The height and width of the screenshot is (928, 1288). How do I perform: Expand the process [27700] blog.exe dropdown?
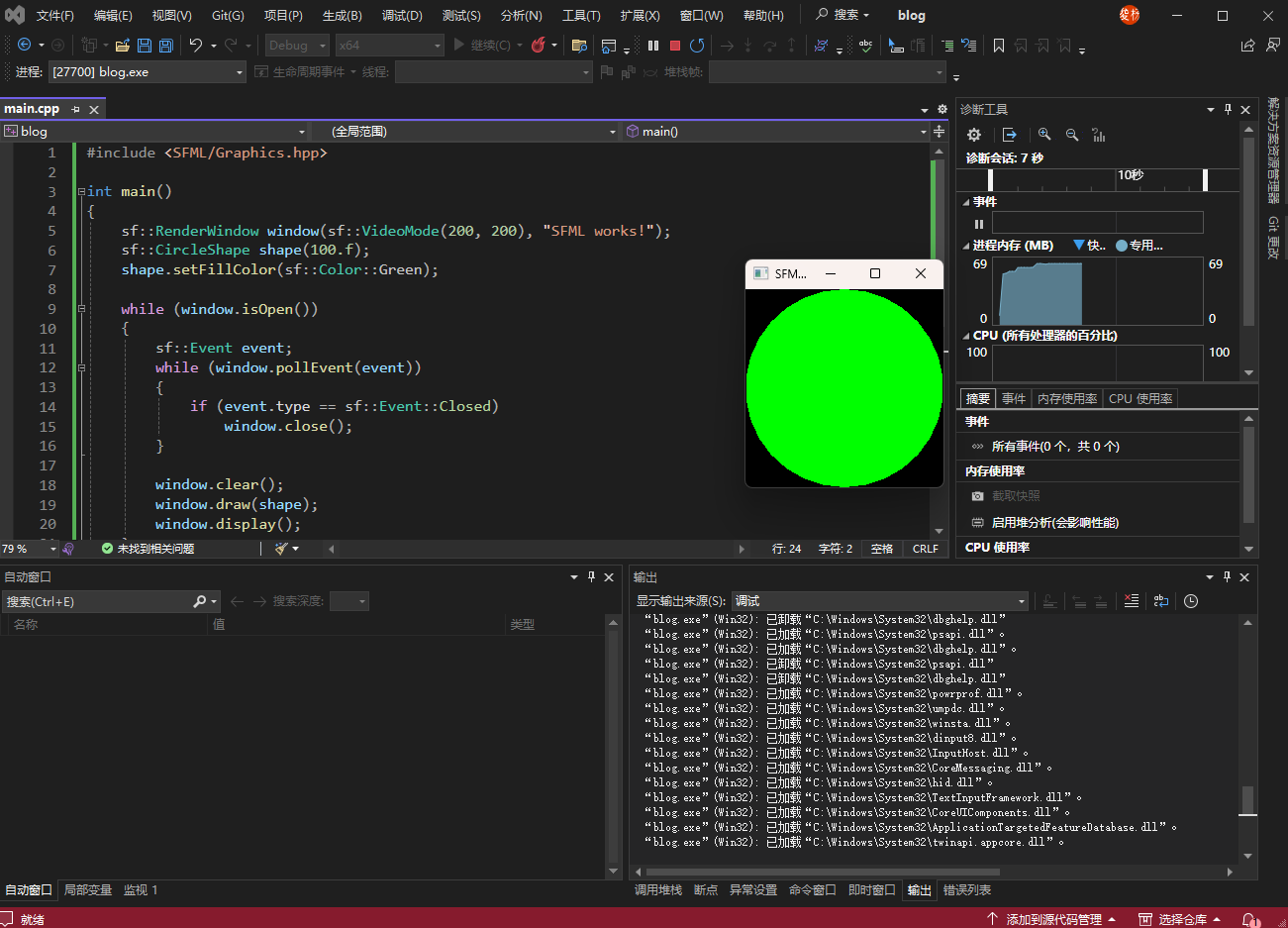(240, 72)
